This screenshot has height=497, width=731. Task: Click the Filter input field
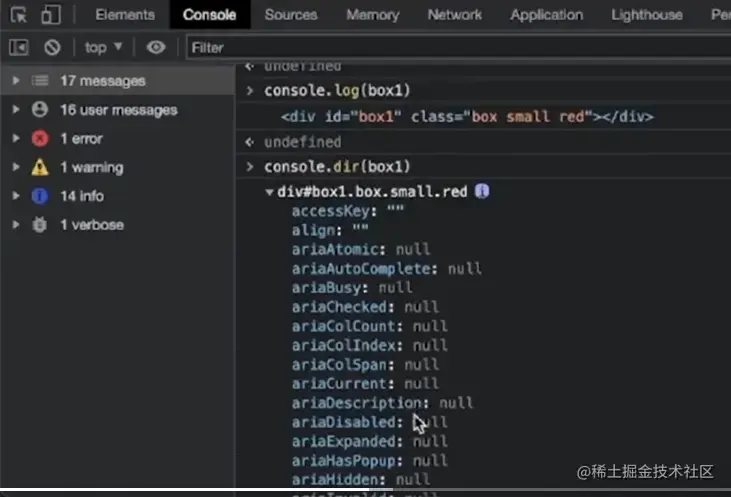coord(459,48)
